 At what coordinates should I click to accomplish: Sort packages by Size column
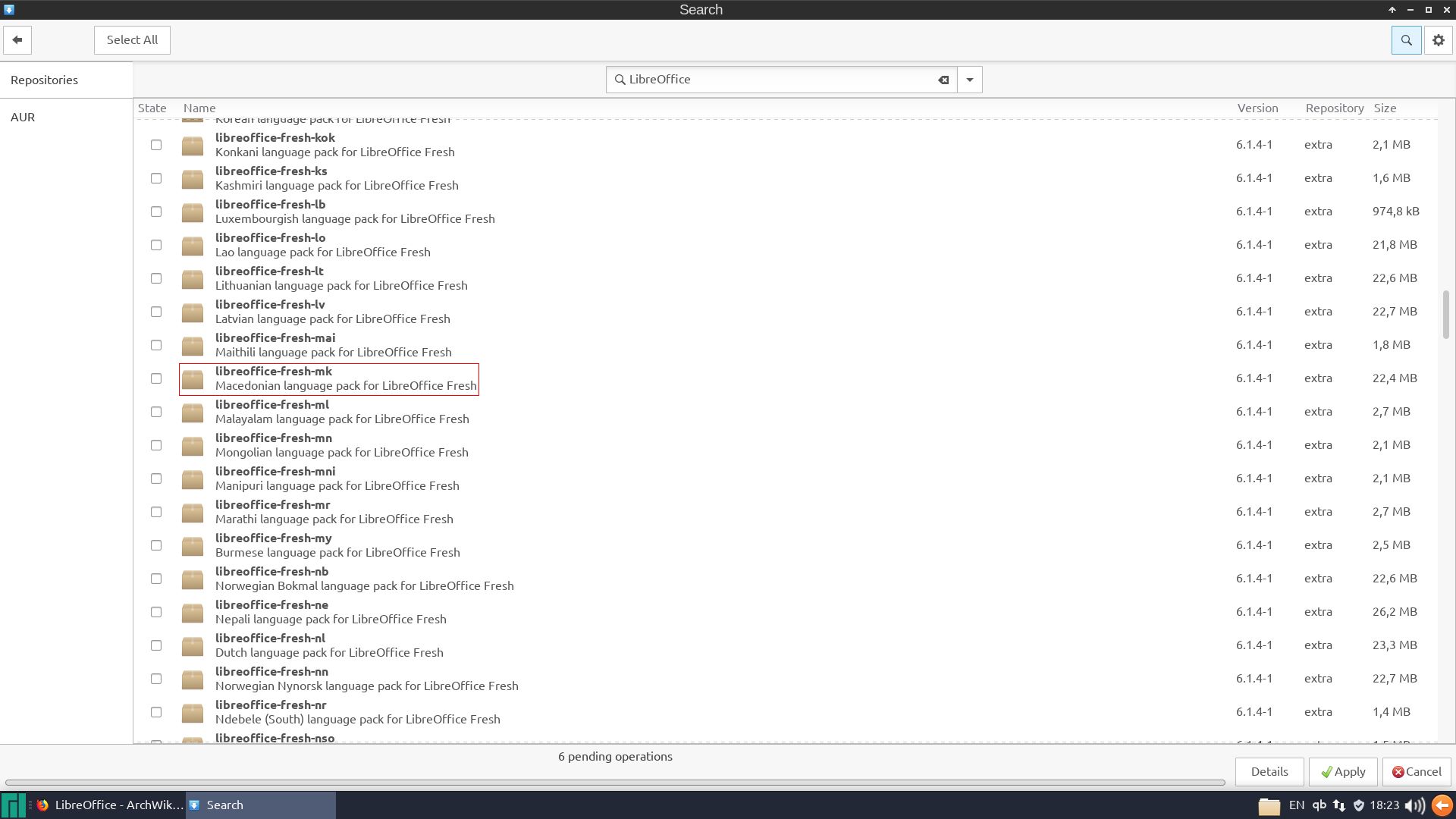point(1385,108)
